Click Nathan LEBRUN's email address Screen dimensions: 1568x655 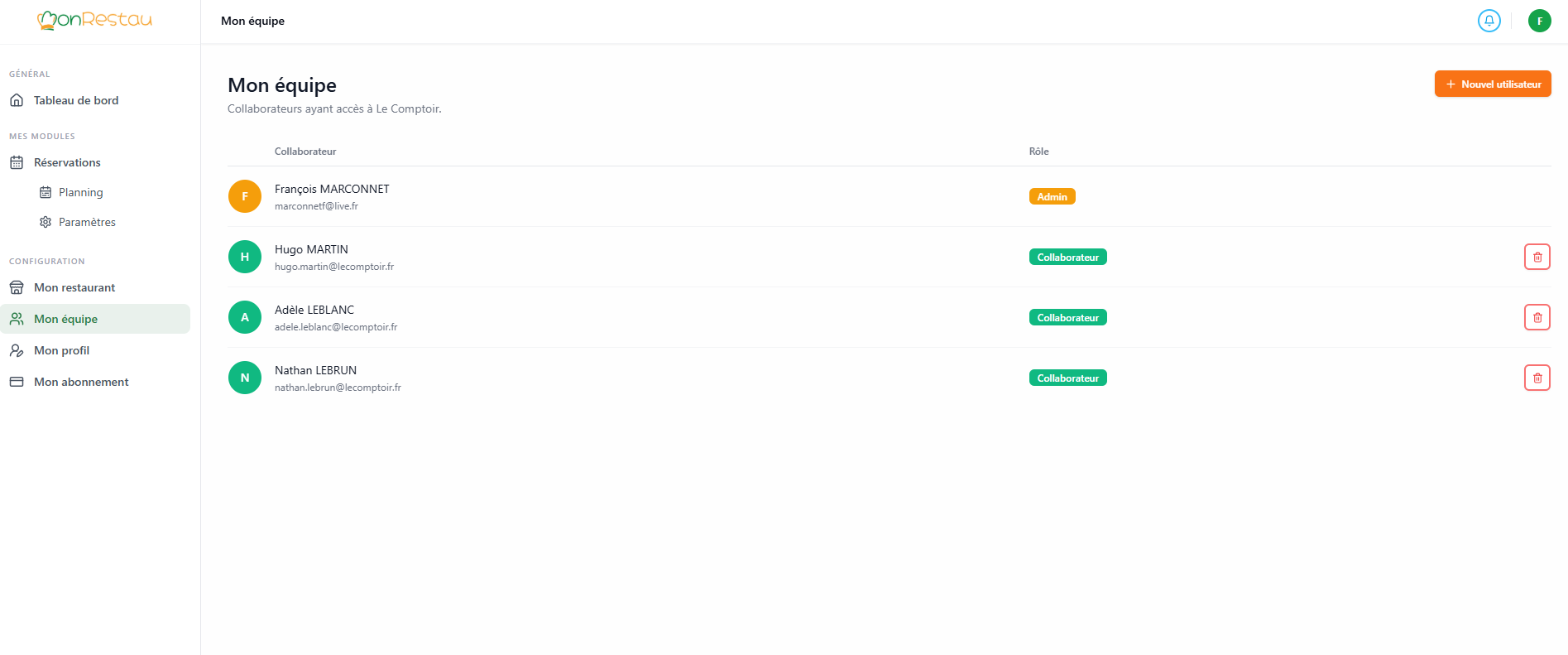[338, 388]
